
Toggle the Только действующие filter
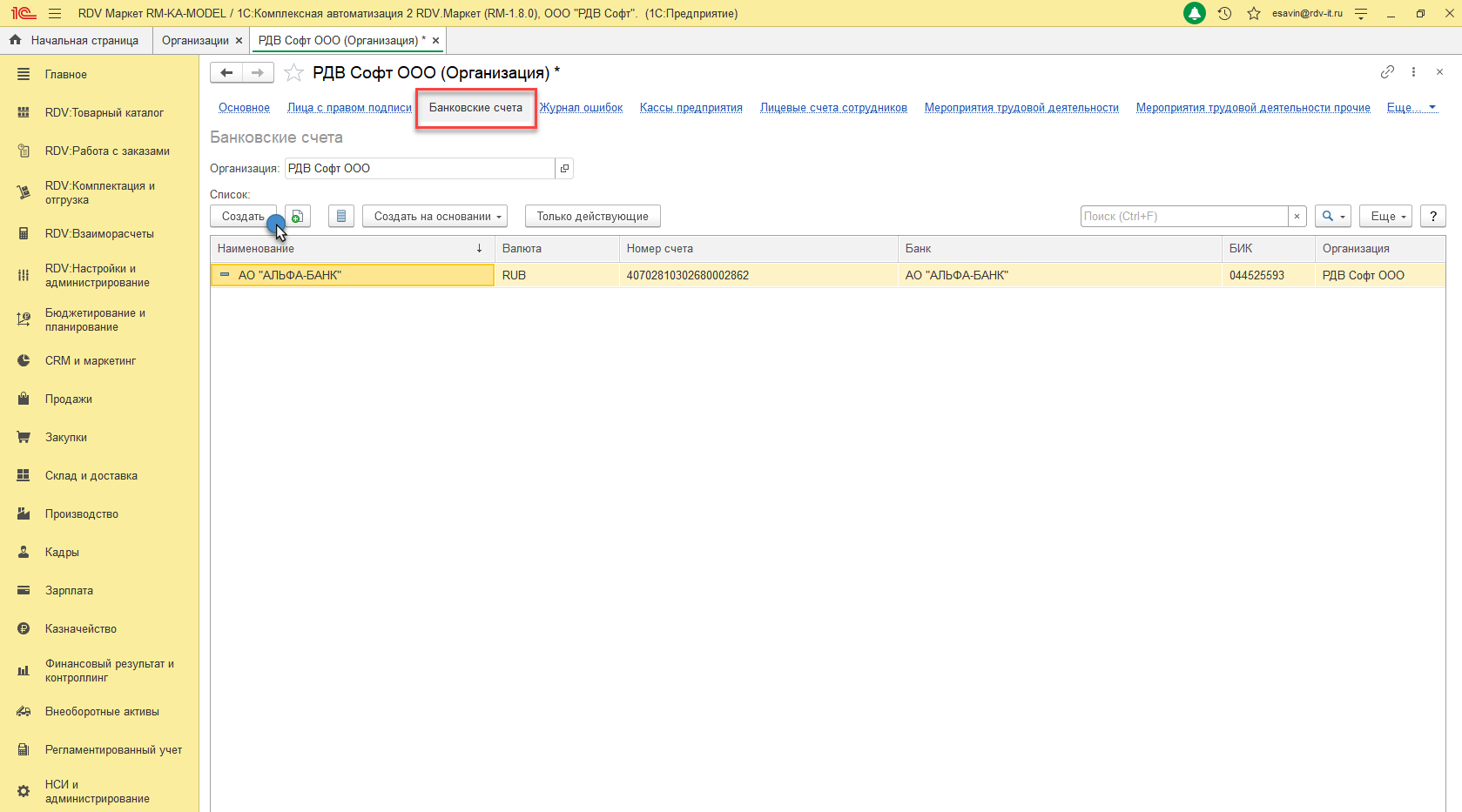tap(592, 217)
